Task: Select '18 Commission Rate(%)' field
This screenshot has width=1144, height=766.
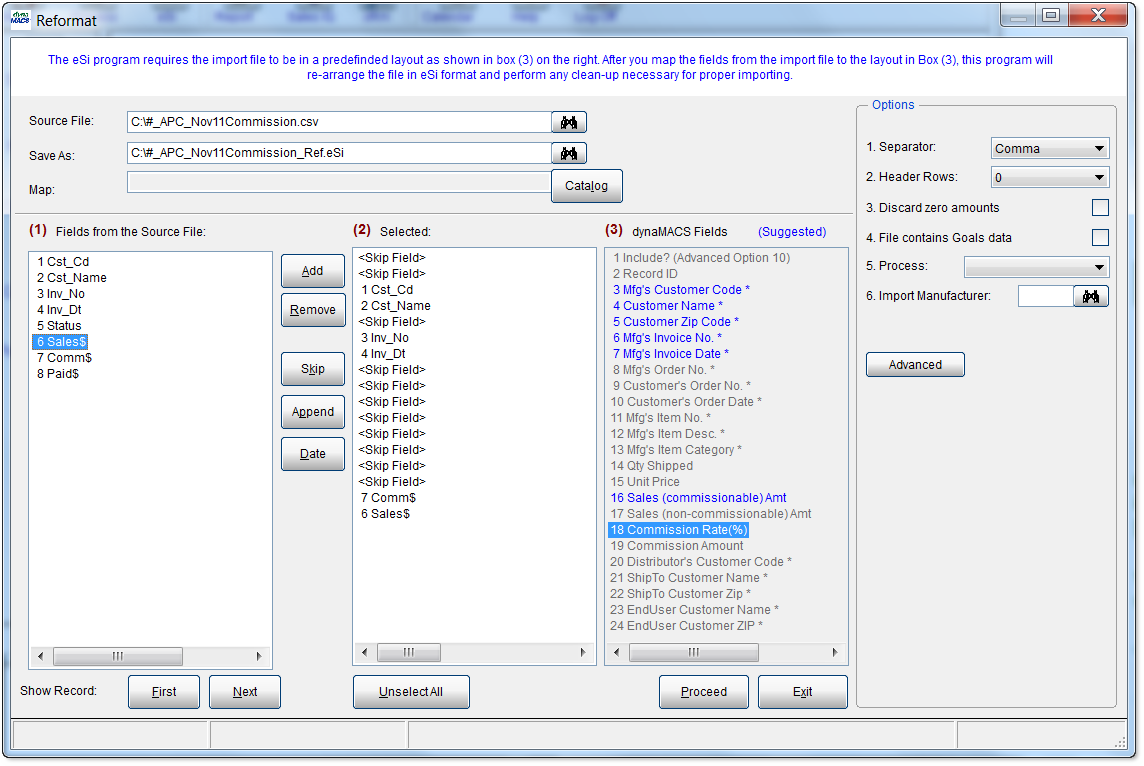Action: (679, 530)
